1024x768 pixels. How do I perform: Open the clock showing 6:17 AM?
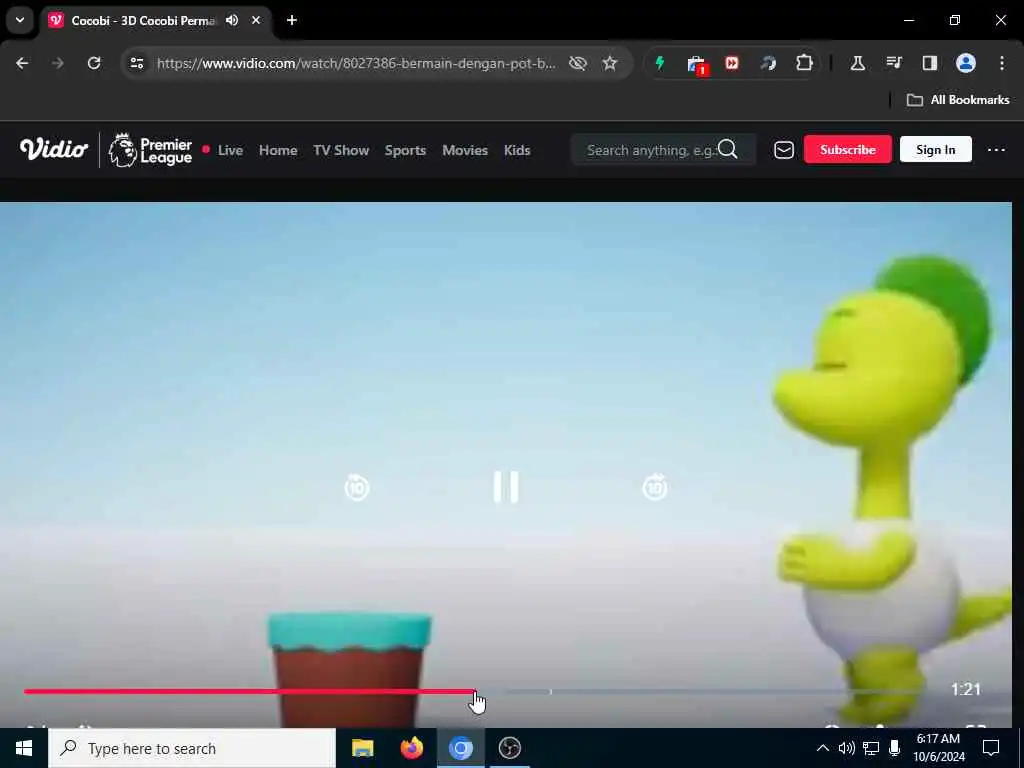point(938,748)
